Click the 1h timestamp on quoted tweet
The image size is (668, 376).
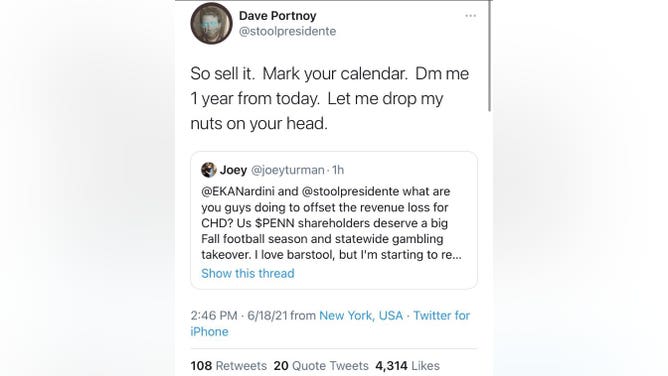338,170
